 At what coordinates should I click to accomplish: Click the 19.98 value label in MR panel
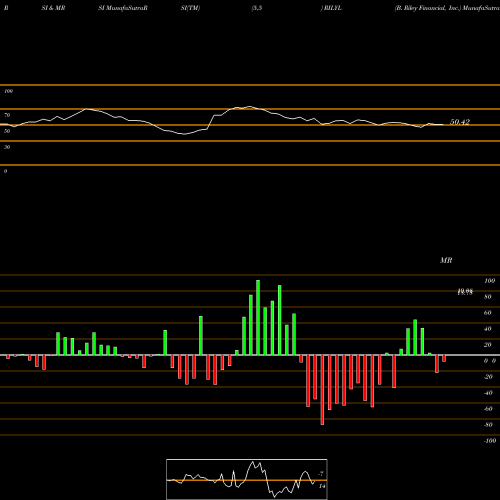tap(465, 292)
